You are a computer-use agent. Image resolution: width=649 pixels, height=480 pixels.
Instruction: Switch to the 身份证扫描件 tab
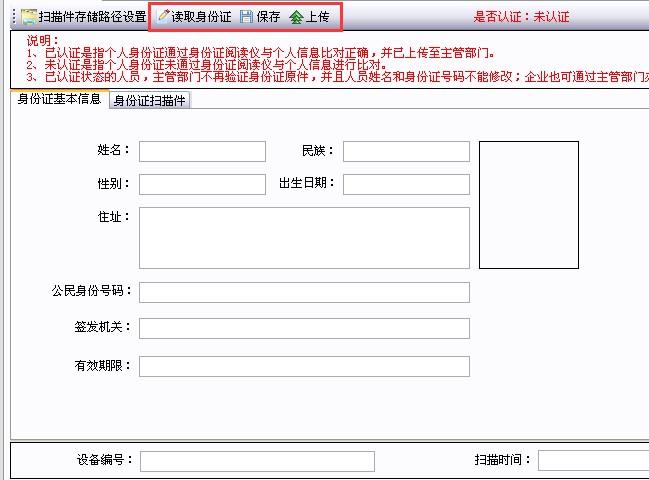coord(149,100)
